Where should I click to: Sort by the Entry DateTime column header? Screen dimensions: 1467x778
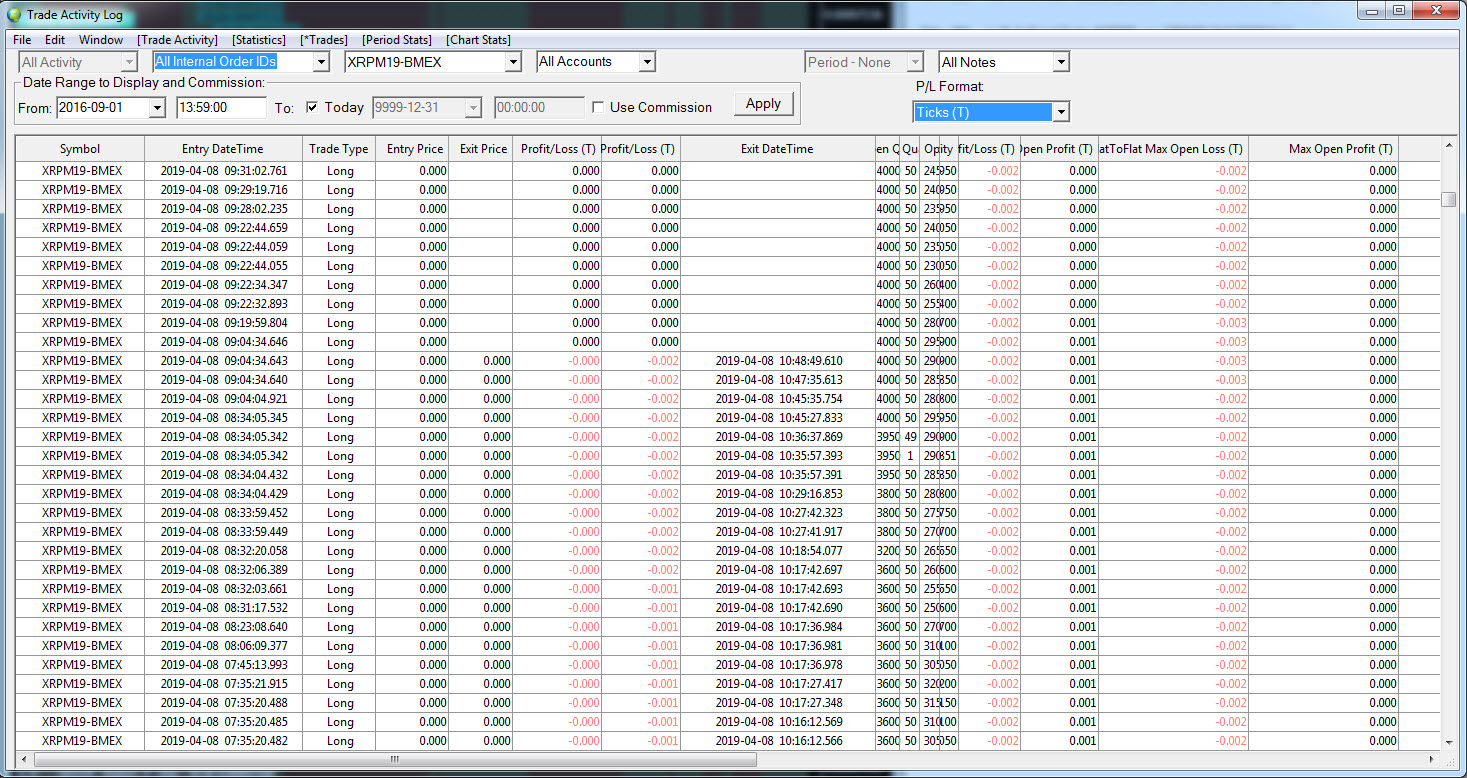pos(223,149)
